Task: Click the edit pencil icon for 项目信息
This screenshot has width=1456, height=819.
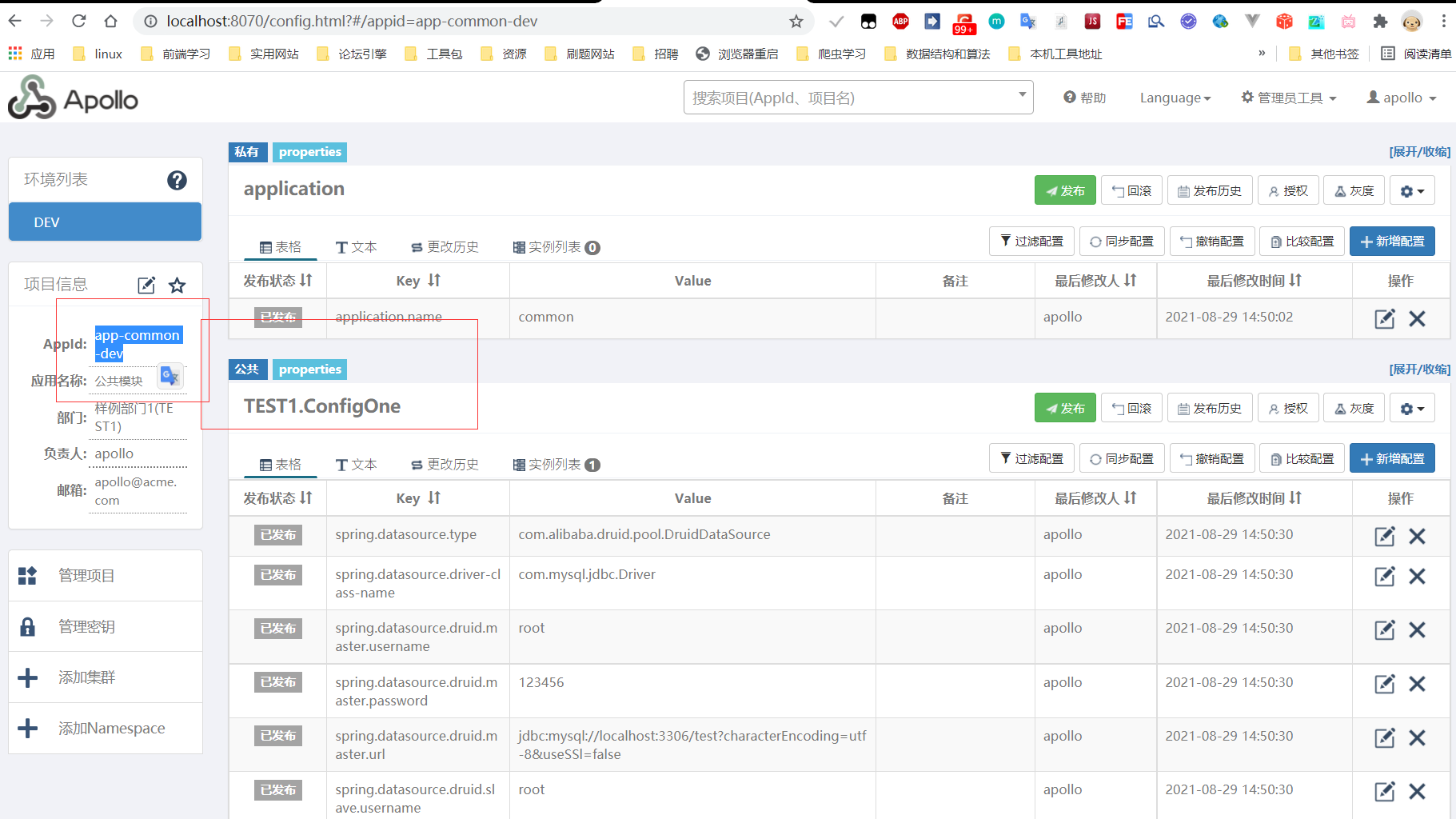Action: 146,285
